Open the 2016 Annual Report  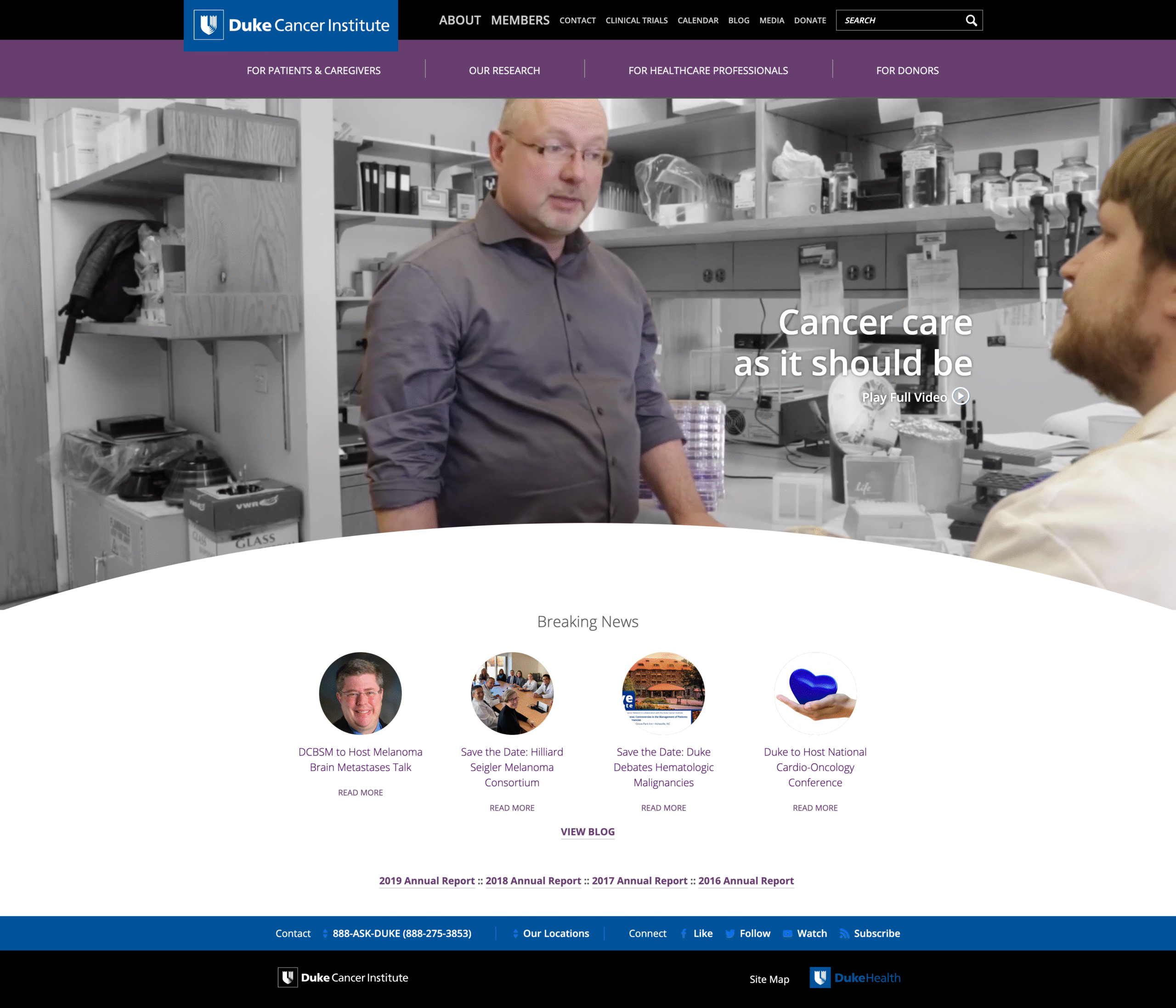[746, 881]
